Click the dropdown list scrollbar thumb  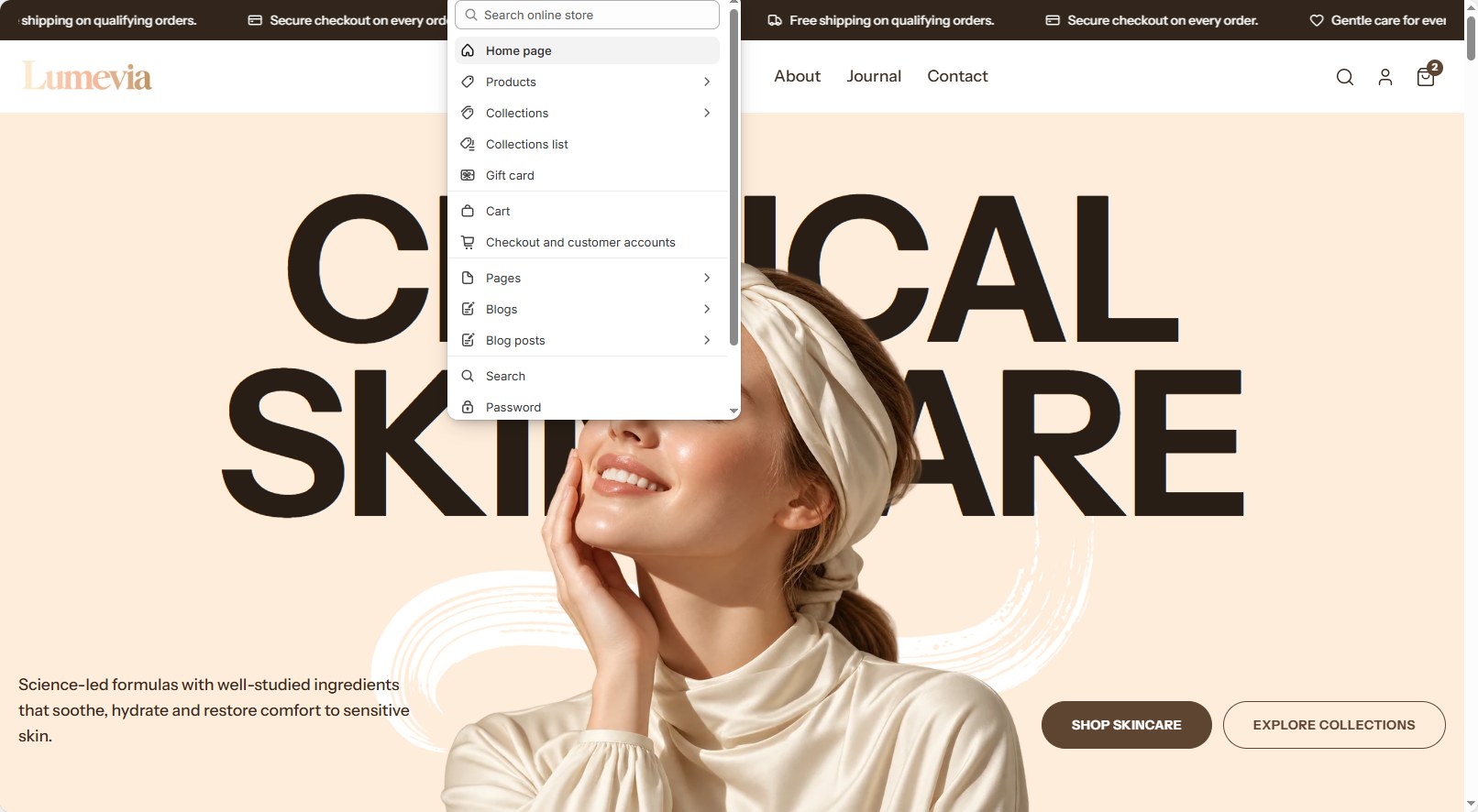[x=733, y=176]
